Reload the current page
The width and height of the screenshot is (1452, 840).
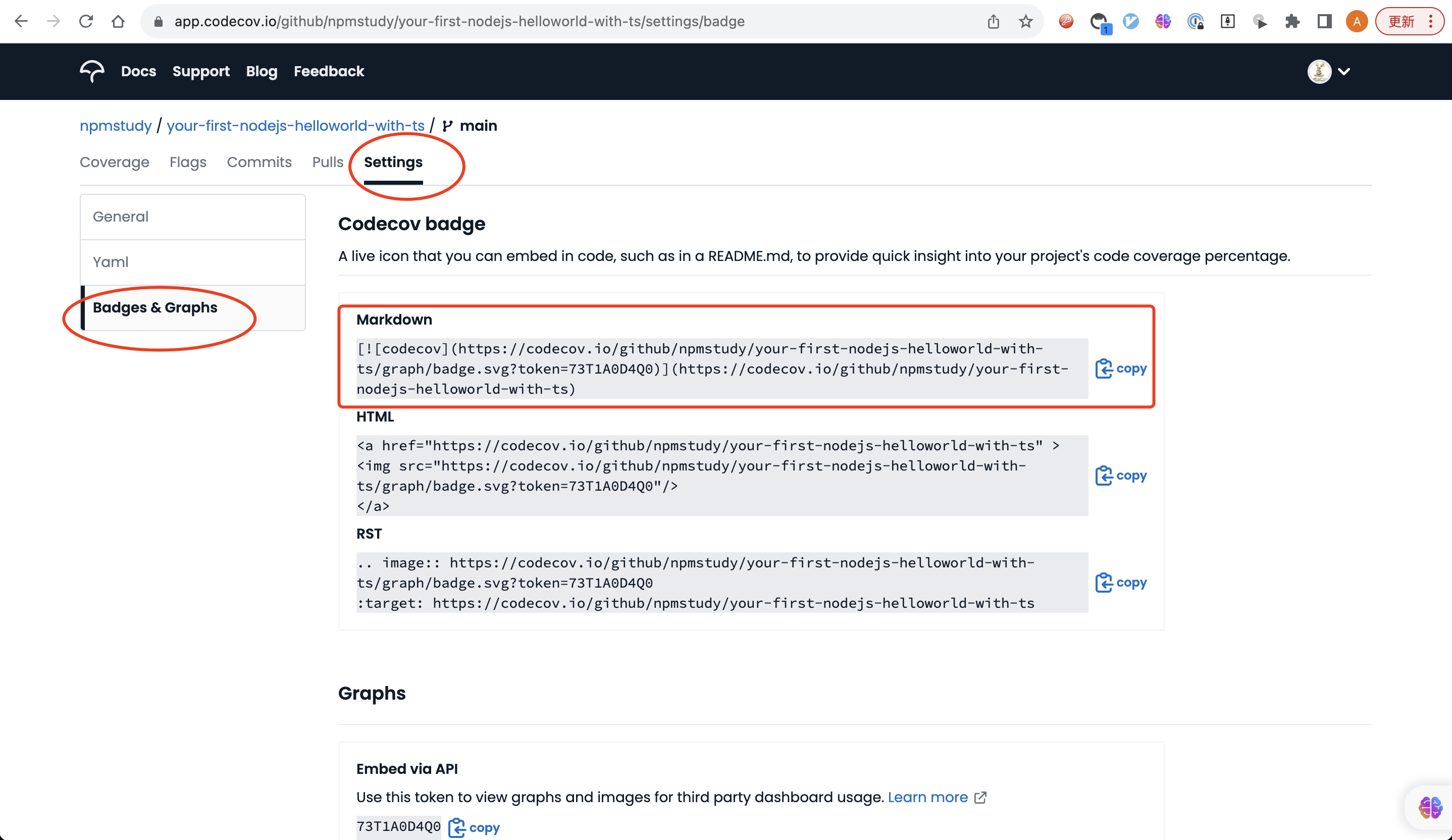click(86, 21)
